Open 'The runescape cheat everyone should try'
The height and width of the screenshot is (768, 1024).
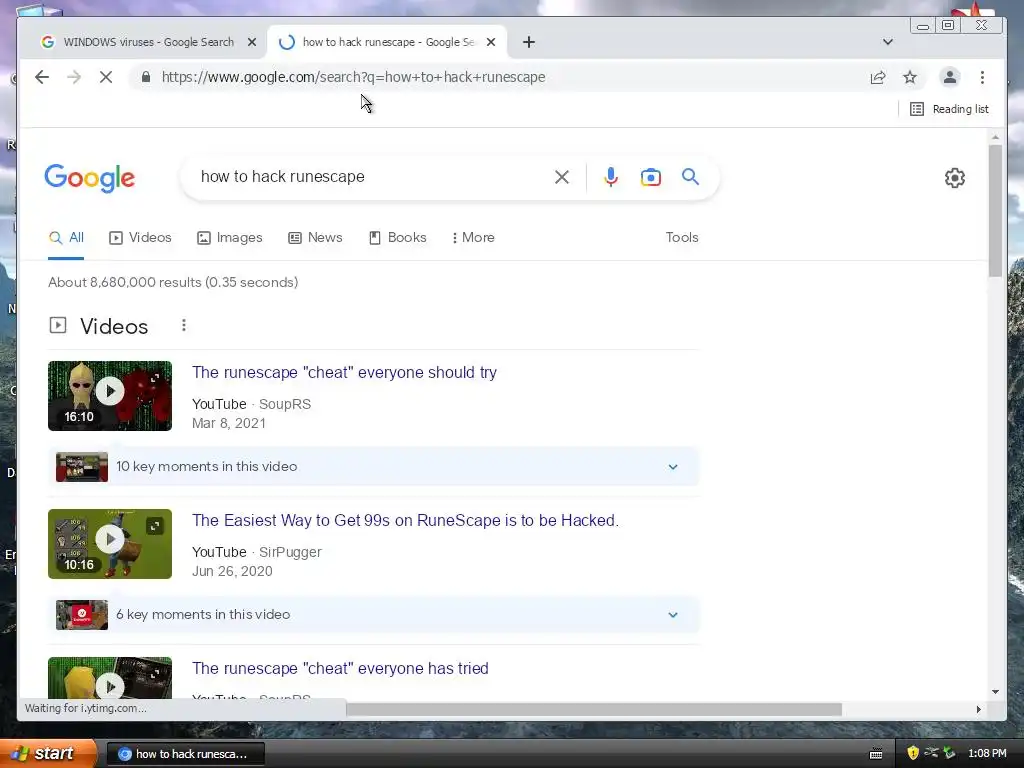(344, 372)
